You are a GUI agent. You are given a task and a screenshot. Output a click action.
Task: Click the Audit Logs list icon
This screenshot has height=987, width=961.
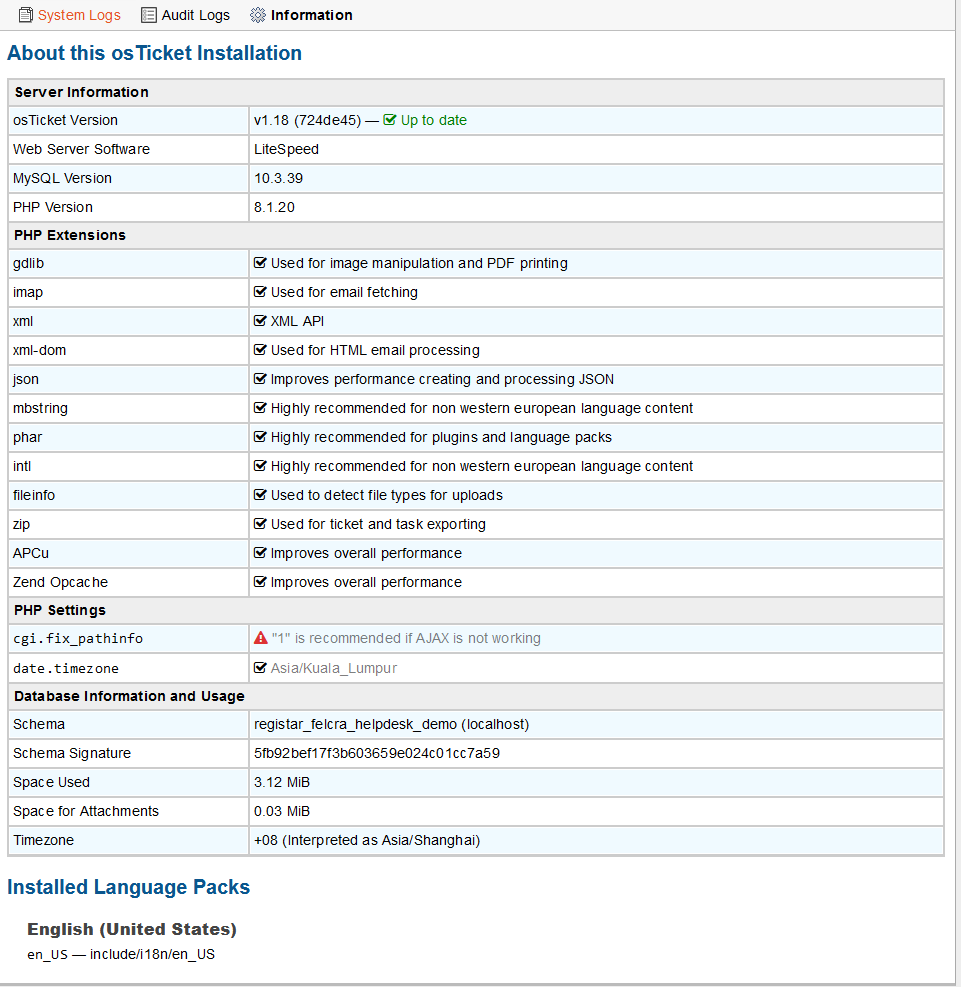[x=149, y=15]
